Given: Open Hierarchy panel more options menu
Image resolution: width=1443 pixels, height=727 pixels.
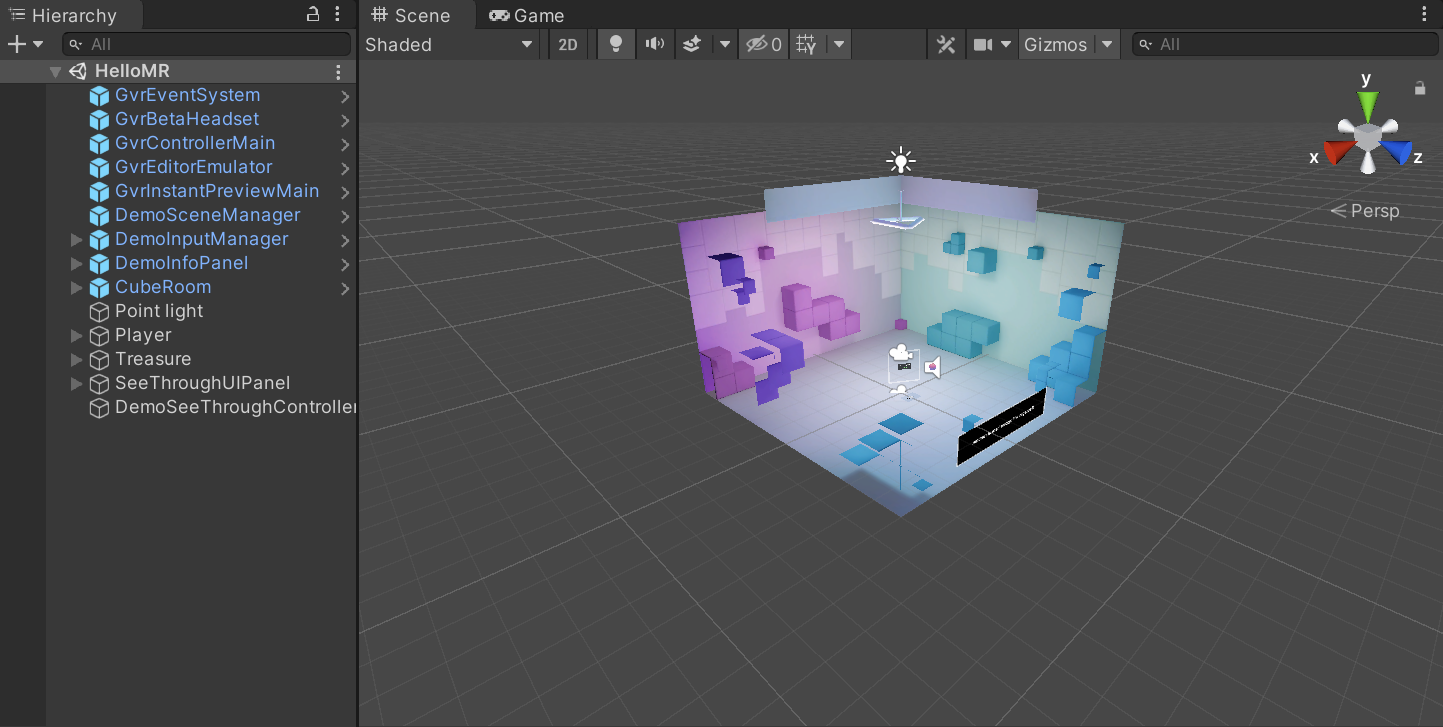Looking at the screenshot, I should coord(337,14).
